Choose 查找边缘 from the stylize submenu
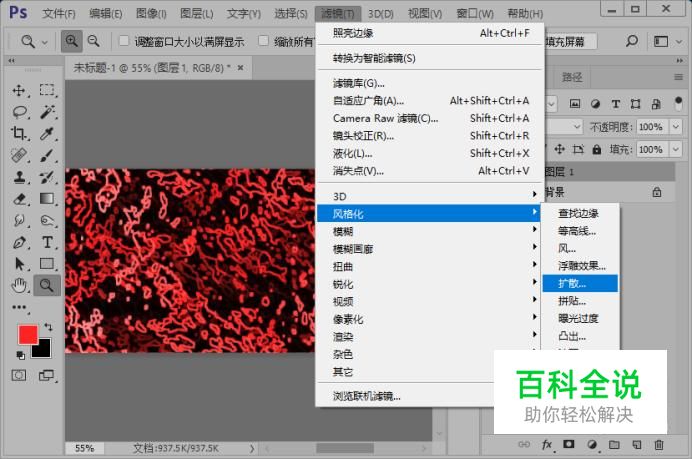Image resolution: width=692 pixels, height=459 pixels. [580, 213]
